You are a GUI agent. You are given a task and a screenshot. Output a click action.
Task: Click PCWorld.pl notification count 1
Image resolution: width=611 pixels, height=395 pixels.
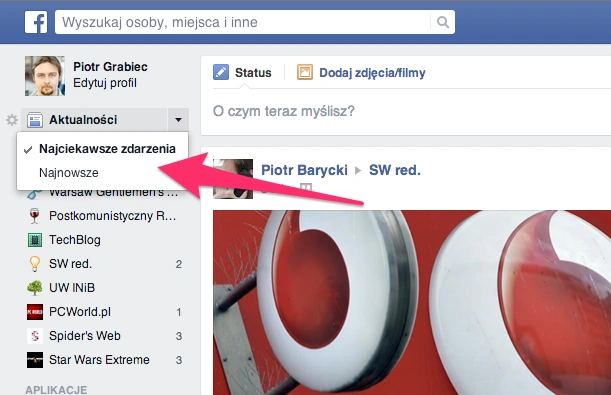pos(178,312)
